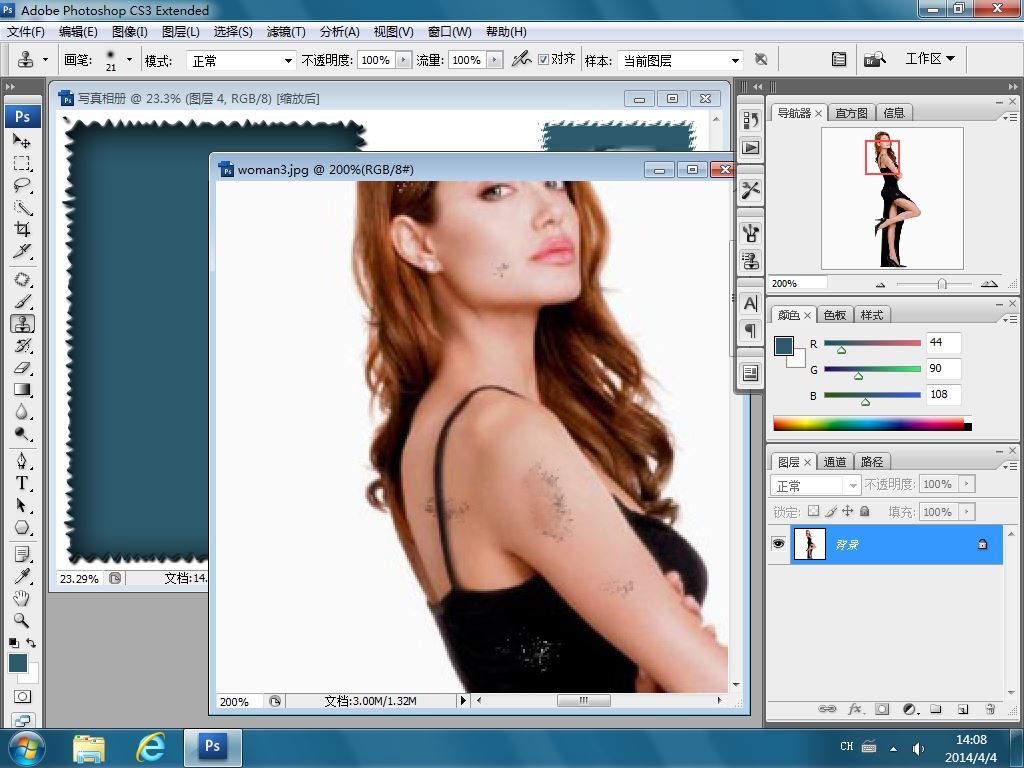
Task: Choose the Pen tool
Action: 22,461
